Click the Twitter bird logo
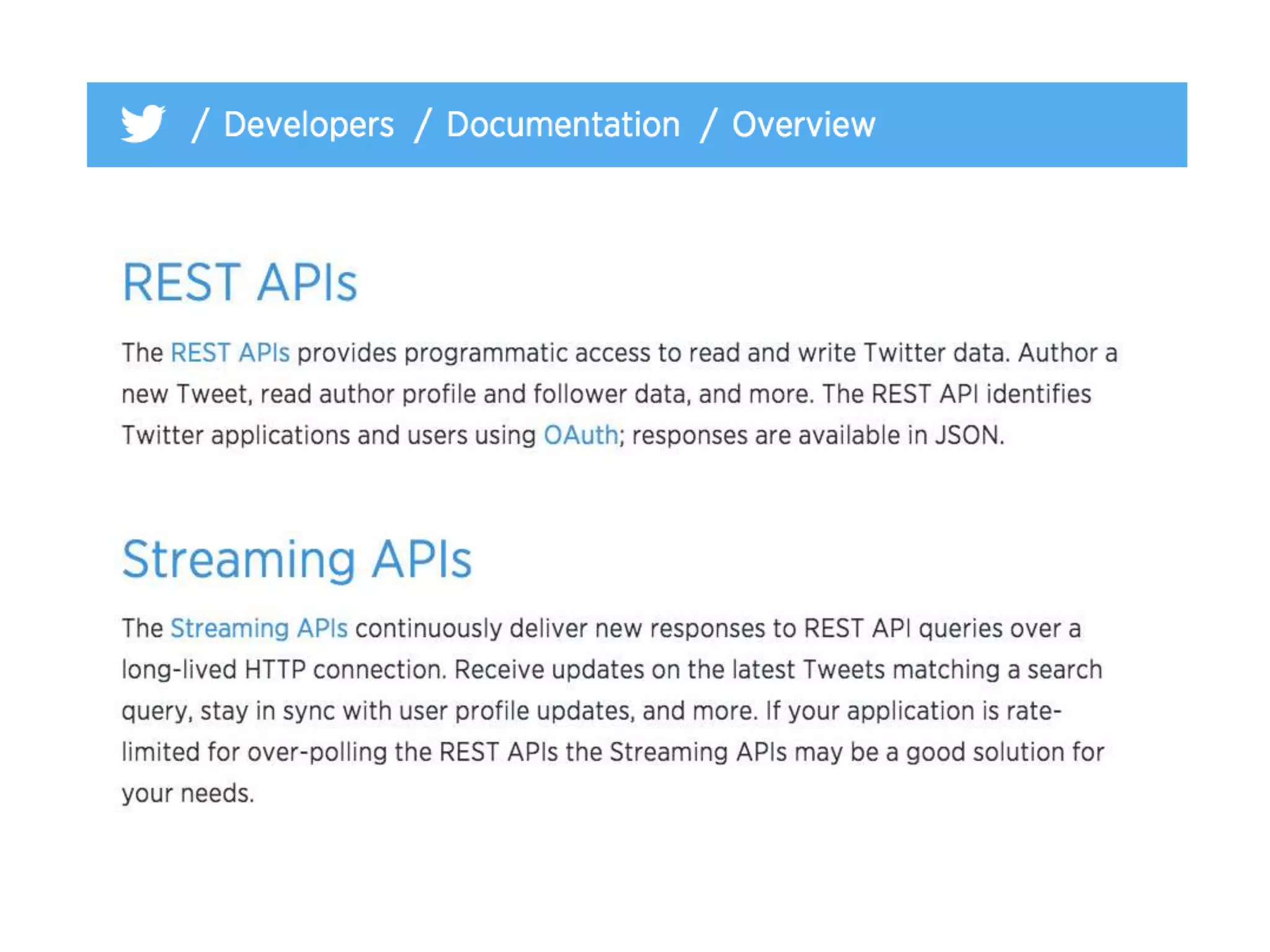Image resolution: width=1270 pixels, height=952 pixels. [143, 124]
